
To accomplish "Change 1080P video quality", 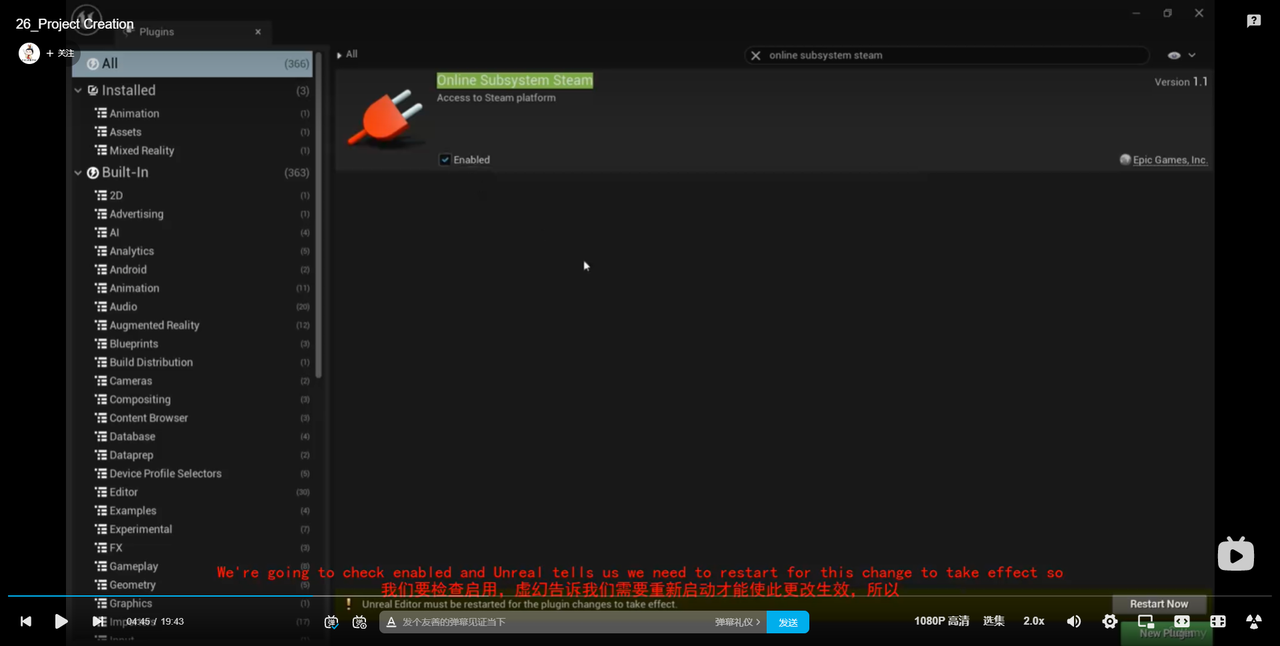I will 941,621.
